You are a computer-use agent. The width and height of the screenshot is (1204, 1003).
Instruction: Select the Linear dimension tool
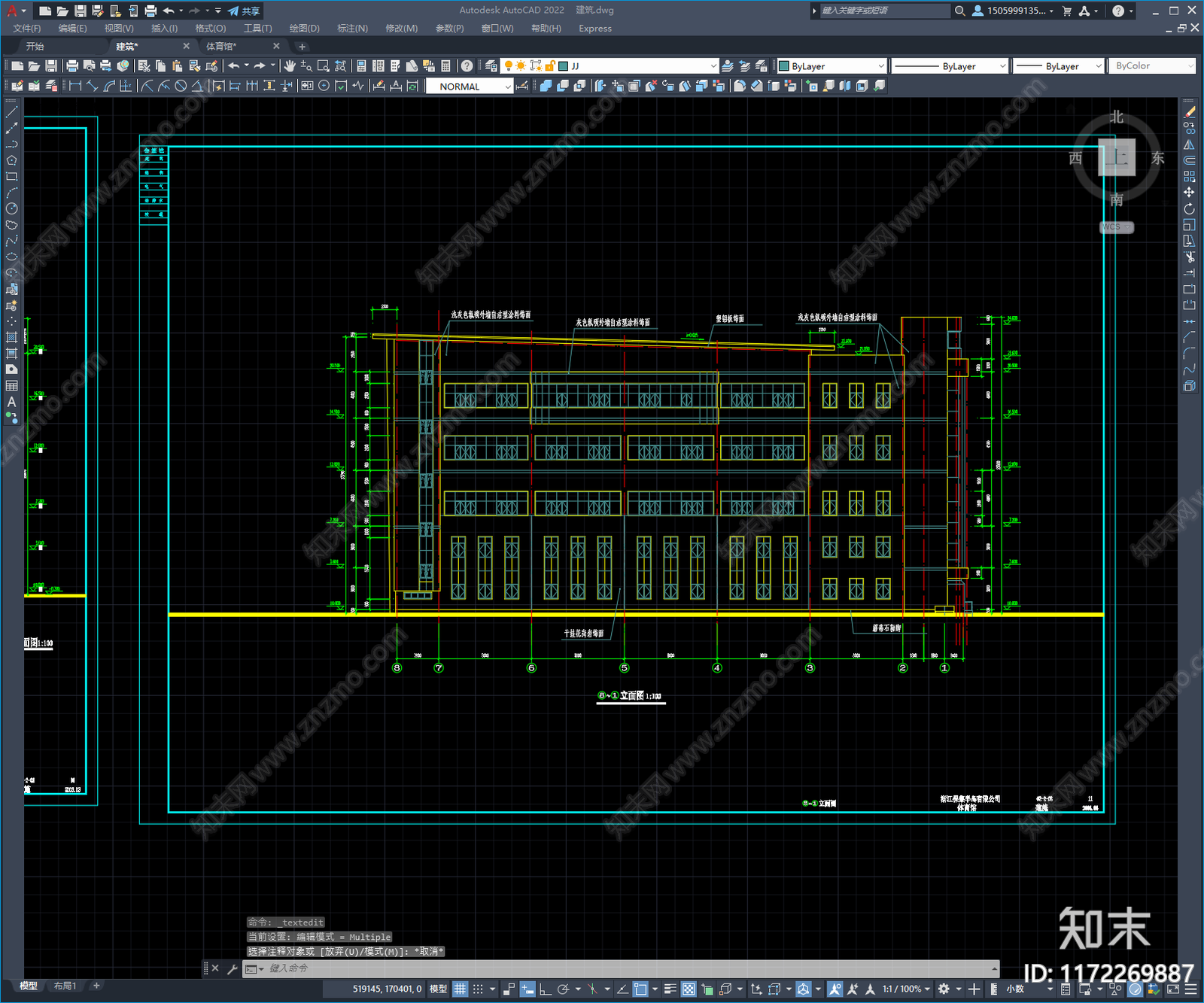pyautogui.click(x=75, y=86)
